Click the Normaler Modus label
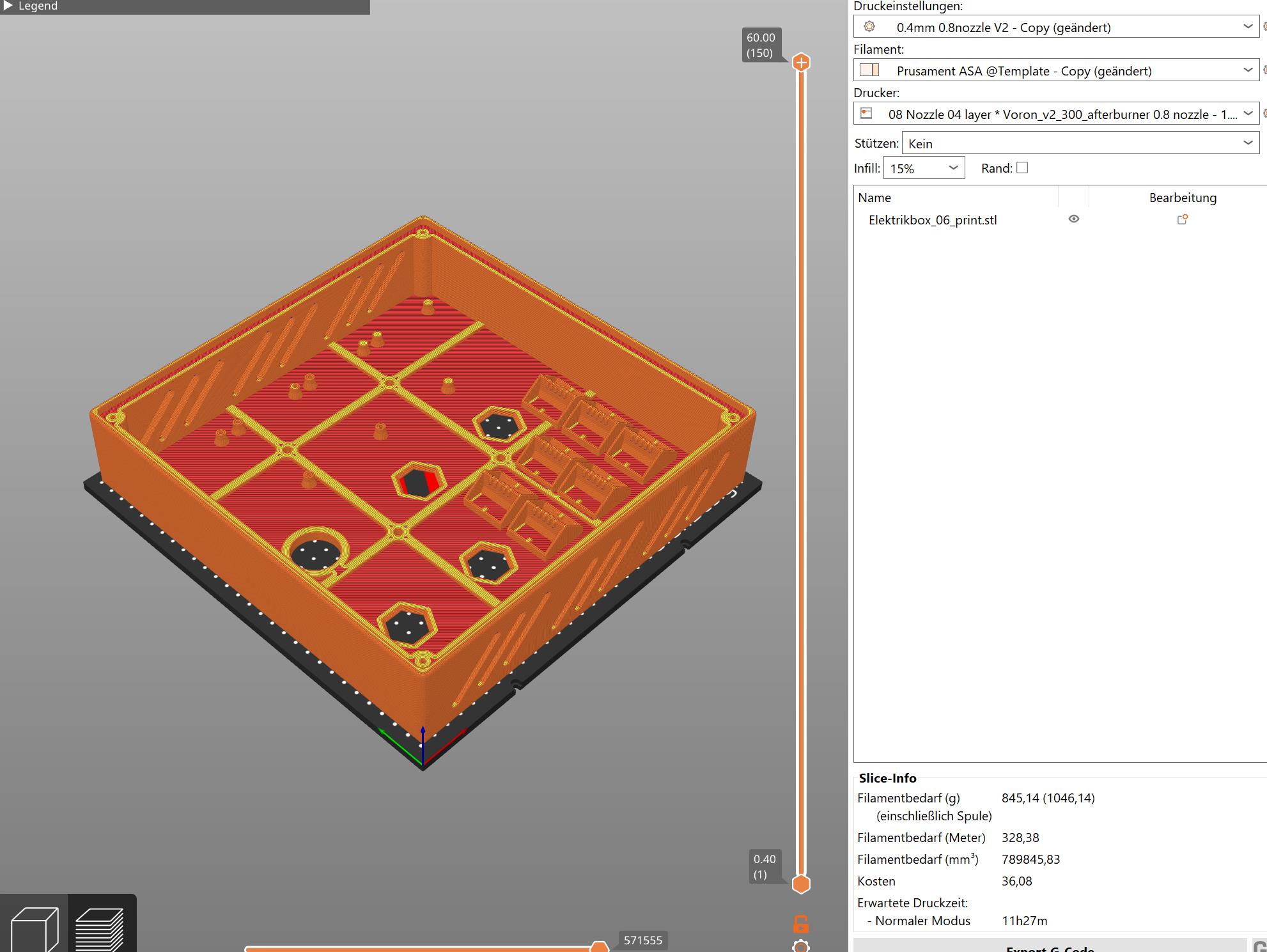This screenshot has height=952, width=1267. pos(922,921)
